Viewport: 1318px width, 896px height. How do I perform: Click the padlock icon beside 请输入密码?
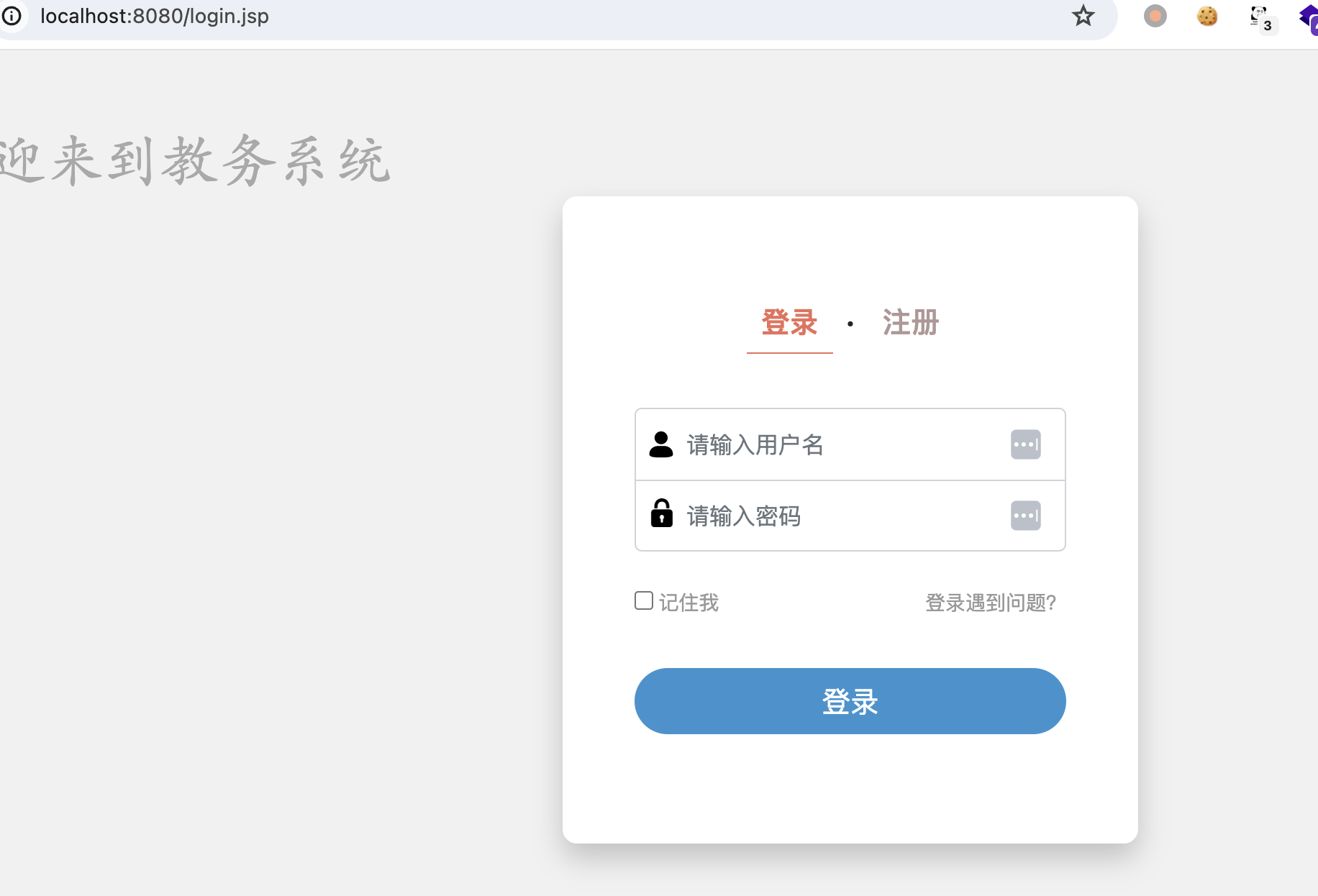click(x=661, y=513)
